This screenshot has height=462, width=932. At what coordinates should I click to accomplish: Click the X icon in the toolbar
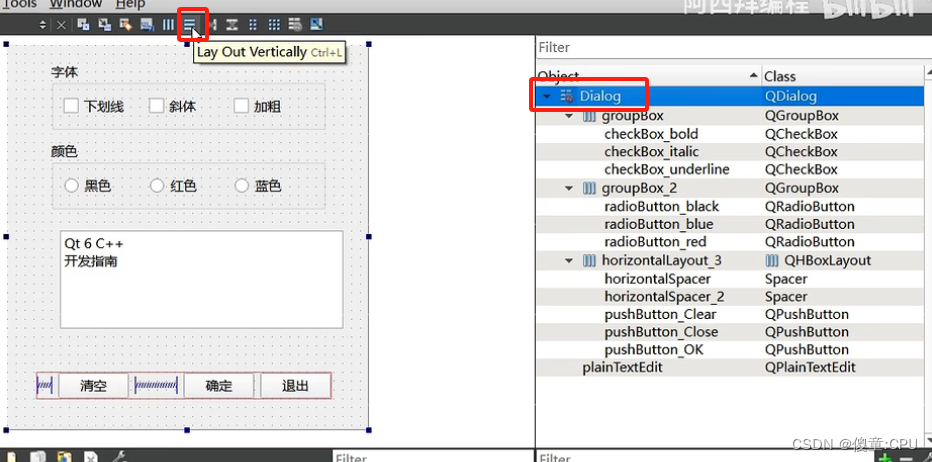click(x=61, y=25)
